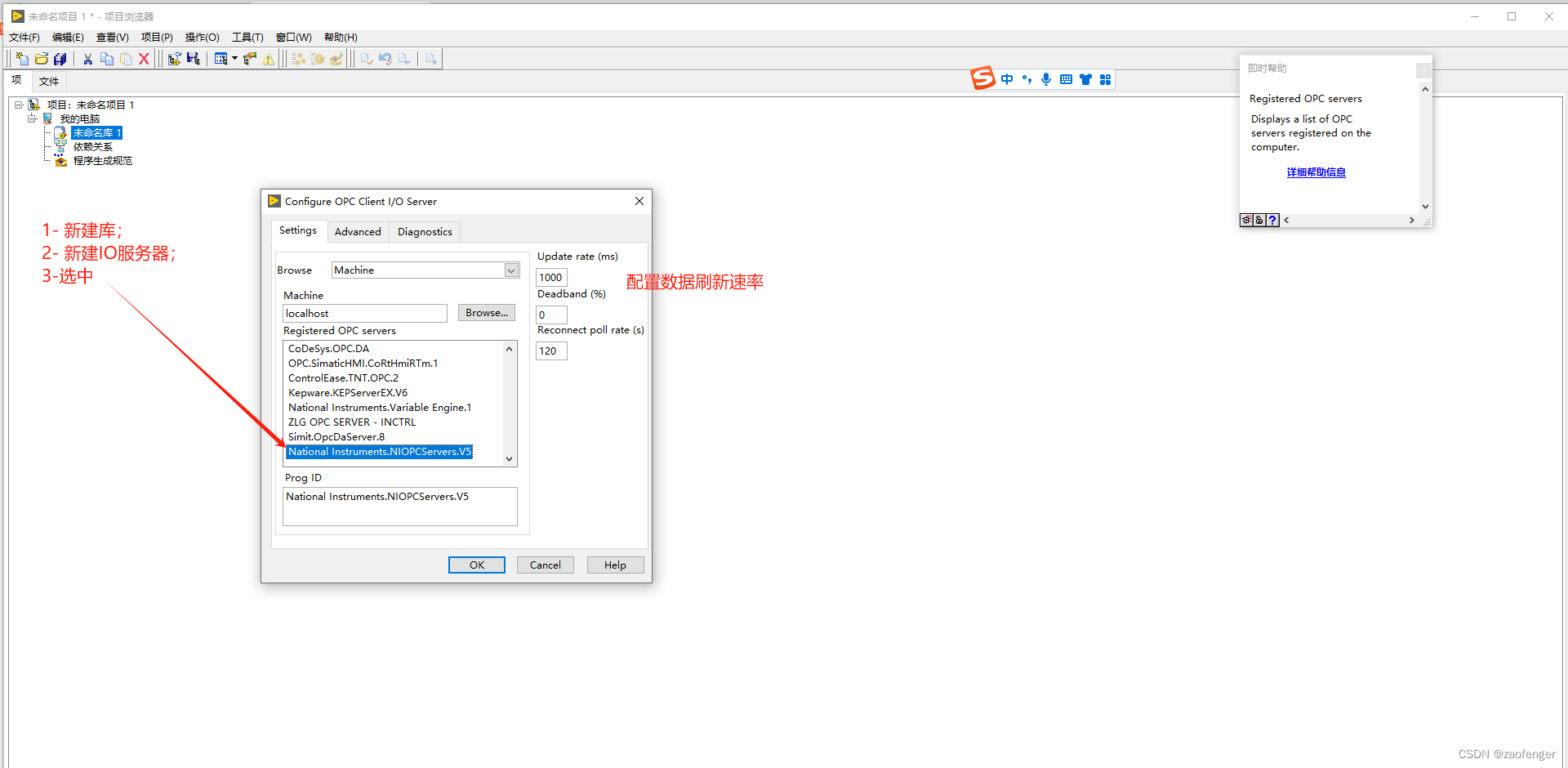The width and height of the screenshot is (1568, 768).
Task: Click the Open file toolbar icon
Action: coord(41,58)
